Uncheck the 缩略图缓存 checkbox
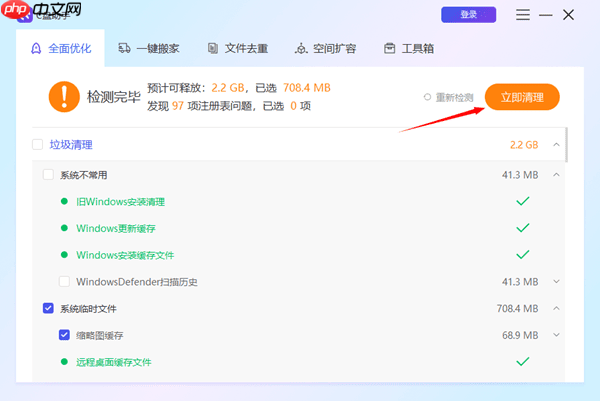The height and width of the screenshot is (401, 600). point(64,335)
